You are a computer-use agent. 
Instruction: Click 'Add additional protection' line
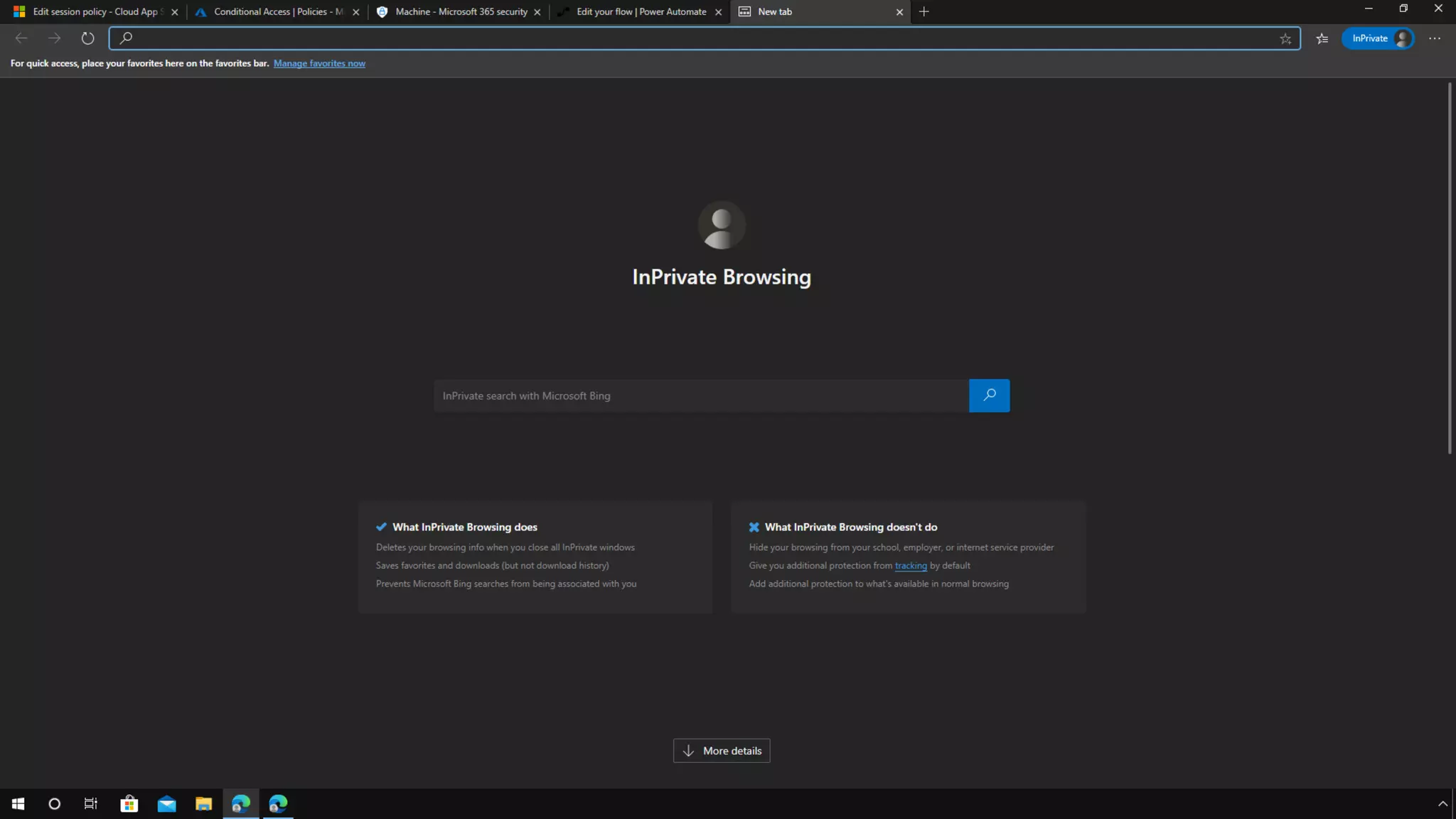click(879, 584)
